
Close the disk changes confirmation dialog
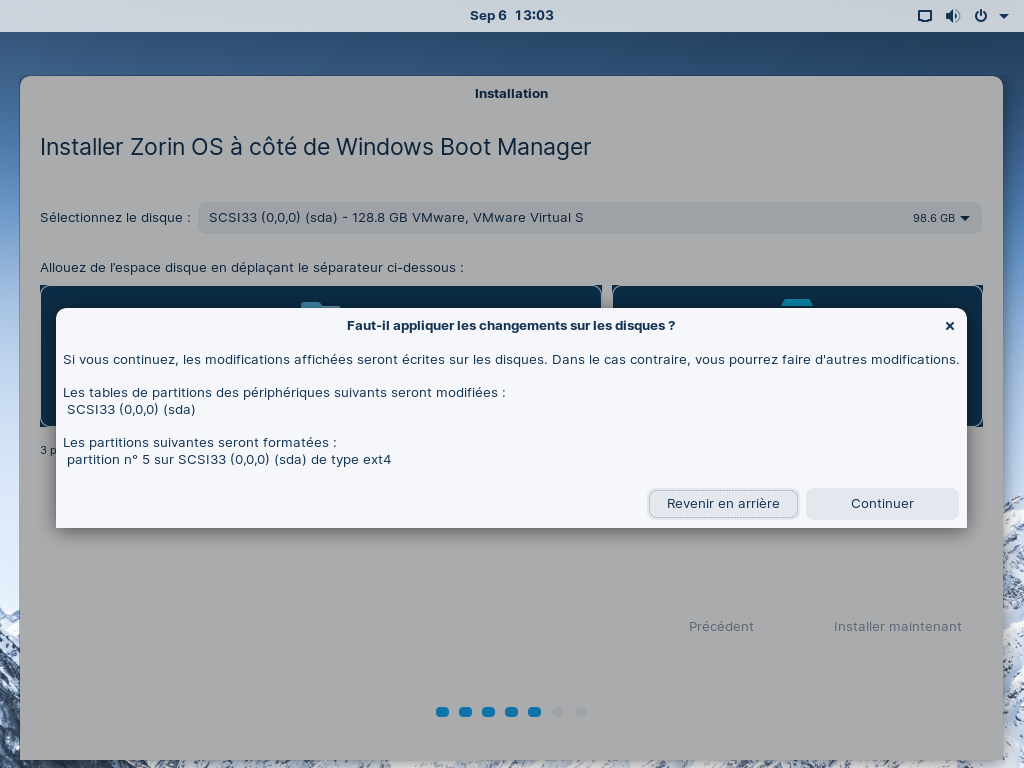coord(949,326)
